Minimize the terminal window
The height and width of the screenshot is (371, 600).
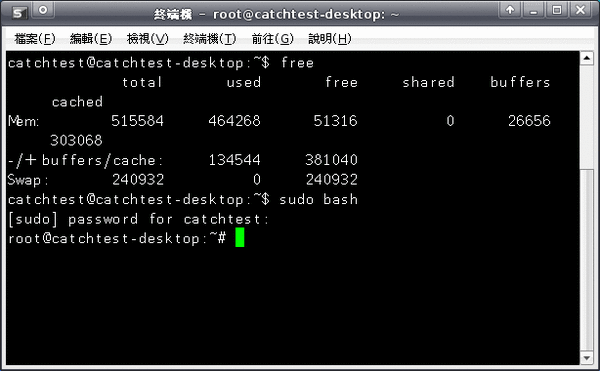(x=533, y=10)
